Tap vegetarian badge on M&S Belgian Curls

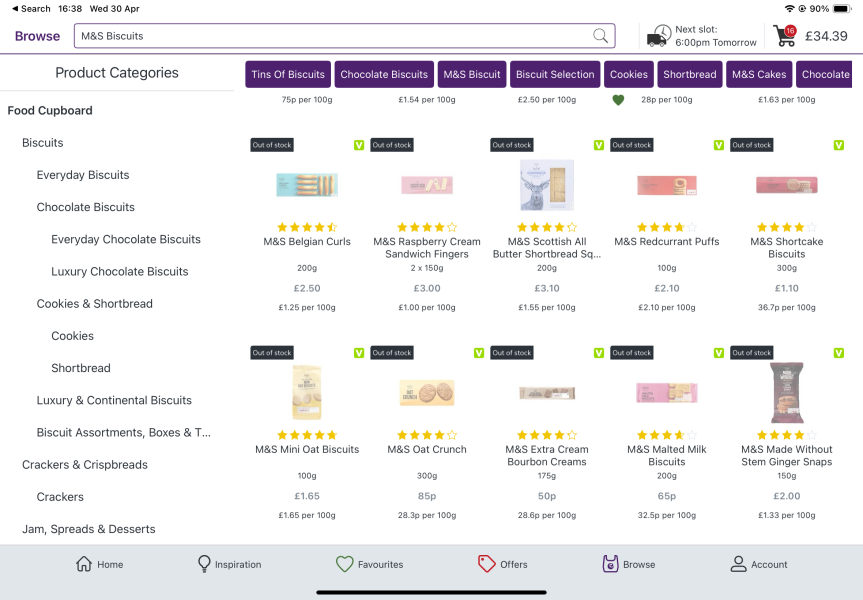(x=359, y=145)
